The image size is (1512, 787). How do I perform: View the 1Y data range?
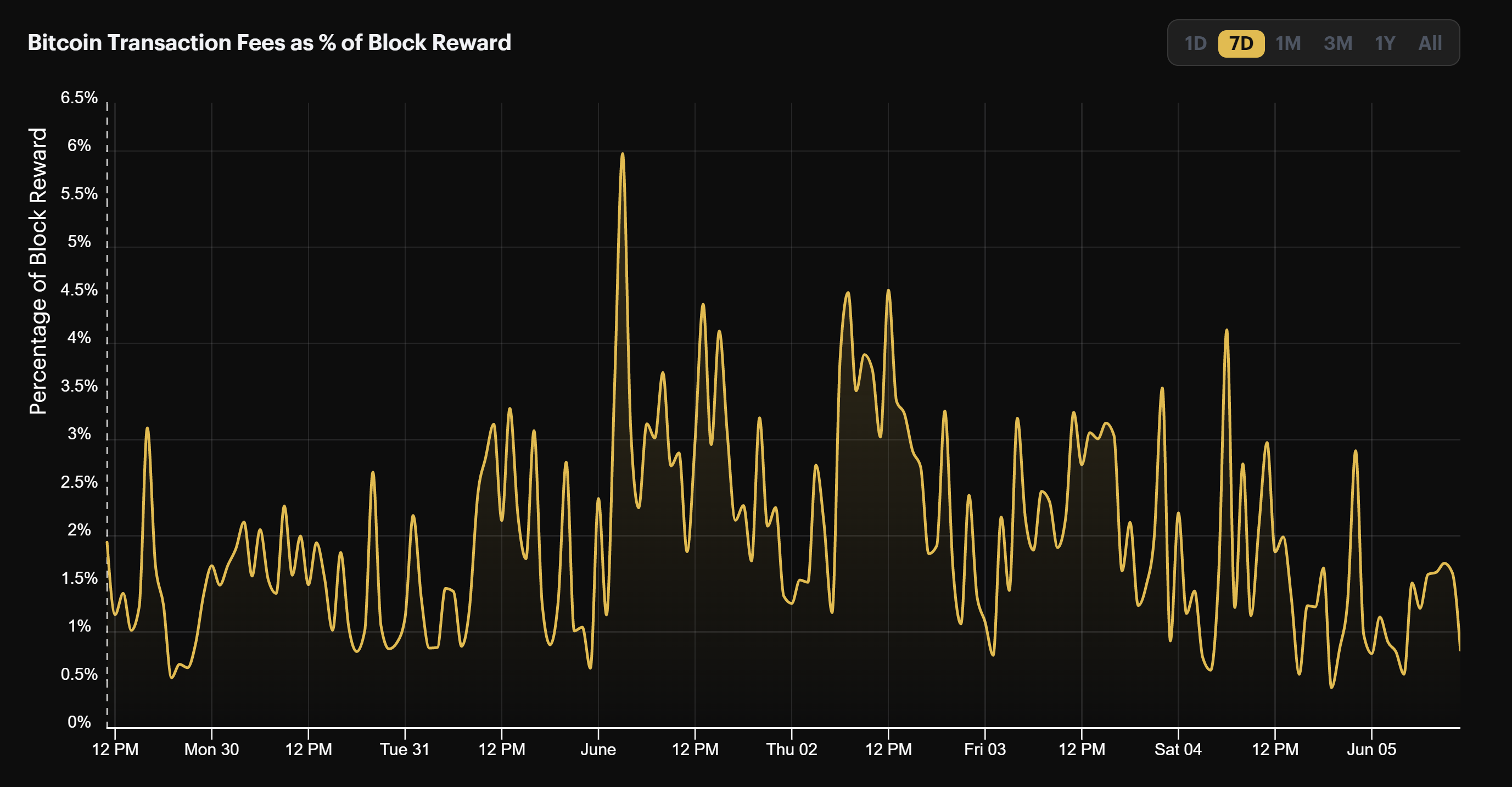click(x=1385, y=43)
